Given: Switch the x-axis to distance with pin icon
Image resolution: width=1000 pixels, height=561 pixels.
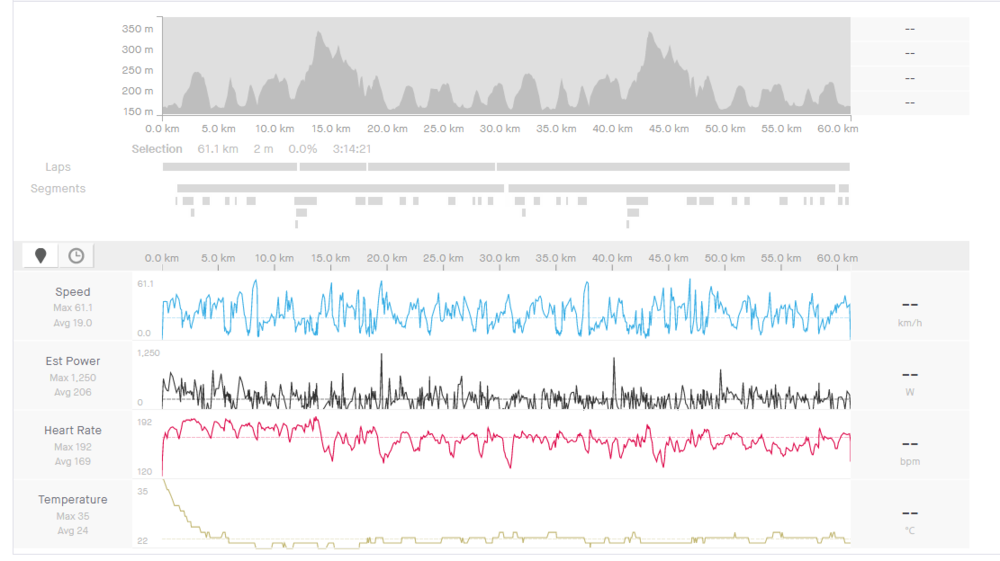Looking at the screenshot, I should (40, 256).
